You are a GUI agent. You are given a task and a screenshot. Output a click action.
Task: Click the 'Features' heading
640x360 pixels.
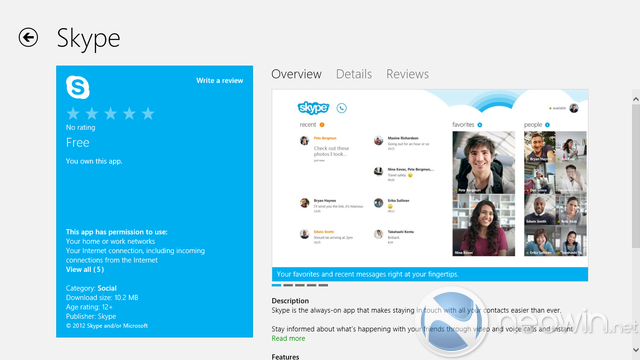point(285,357)
